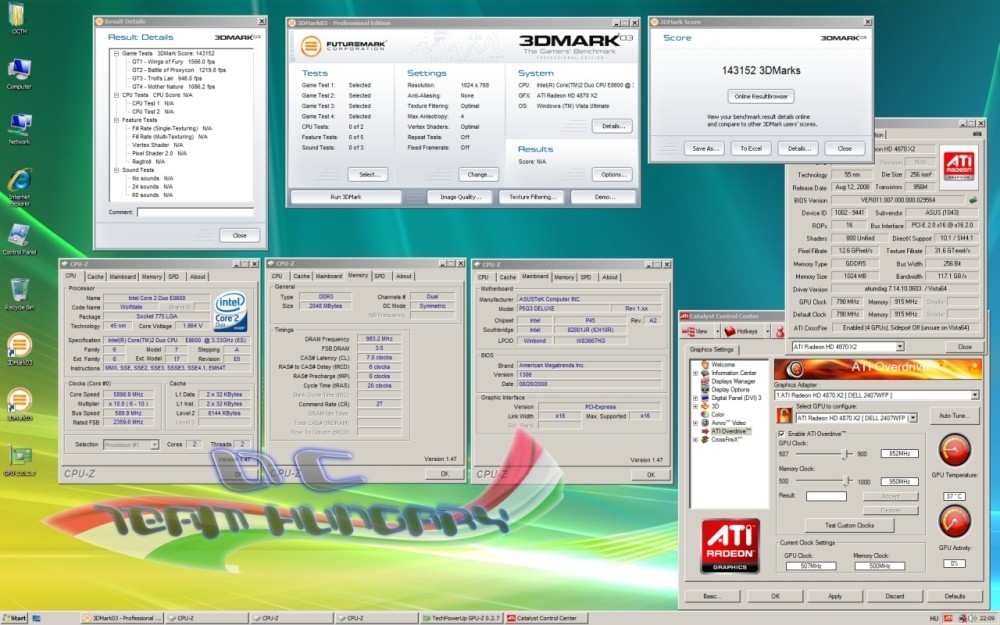Launch the GPU-Z 0.2.7 desktop shortcut
Viewport: 1000px width, 625px height.
click(19, 460)
